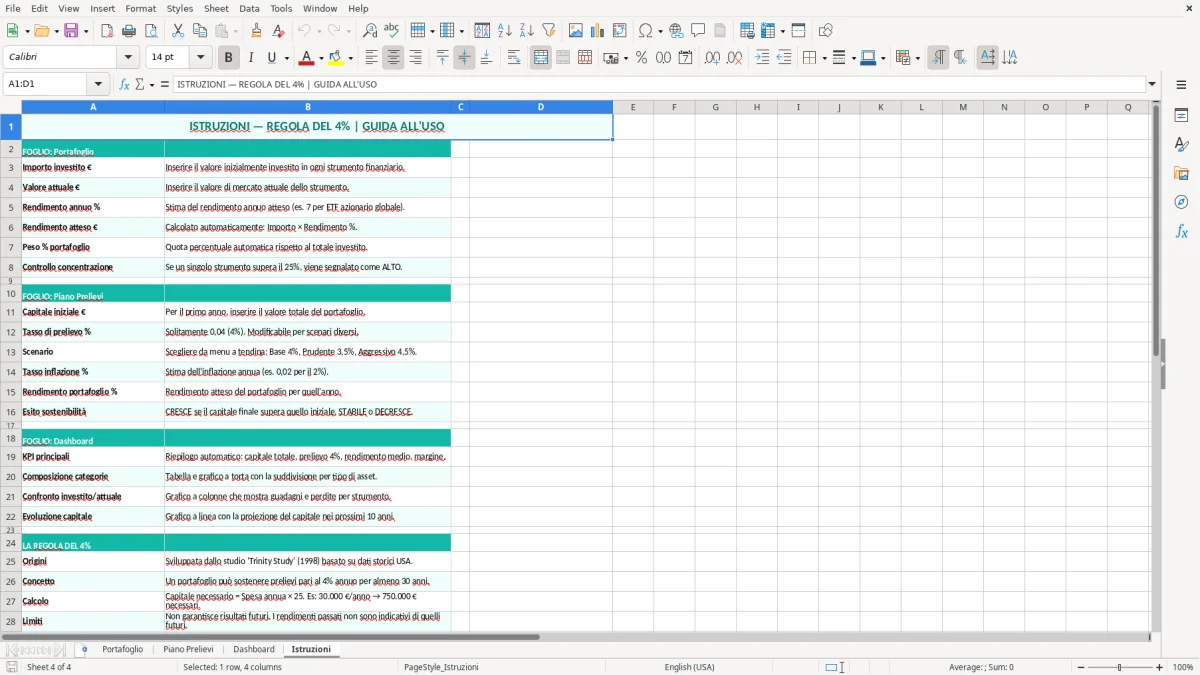This screenshot has height=675, width=1200.
Task: Insert a special character
Action: (x=645, y=31)
